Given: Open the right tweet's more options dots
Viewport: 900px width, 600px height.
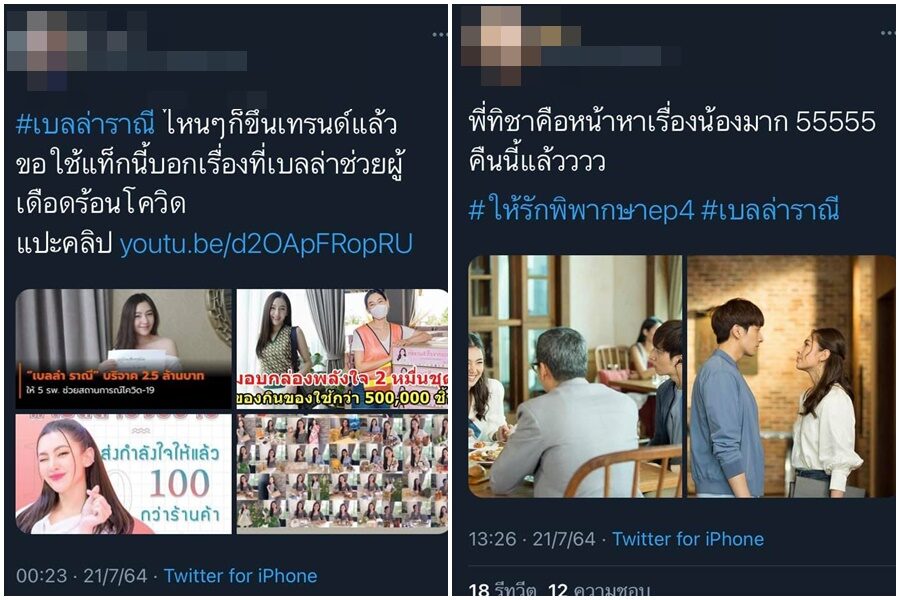Looking at the screenshot, I should click(x=888, y=34).
